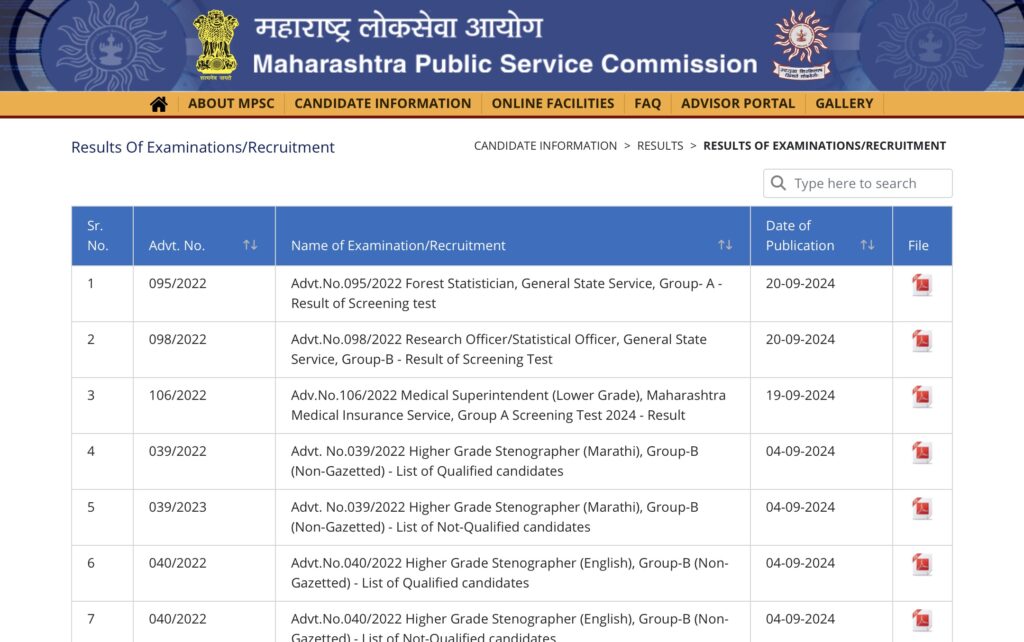Viewport: 1024px width, 642px height.
Task: Click Marathi Stenographer Not-Qualified candidates text
Action: (494, 517)
